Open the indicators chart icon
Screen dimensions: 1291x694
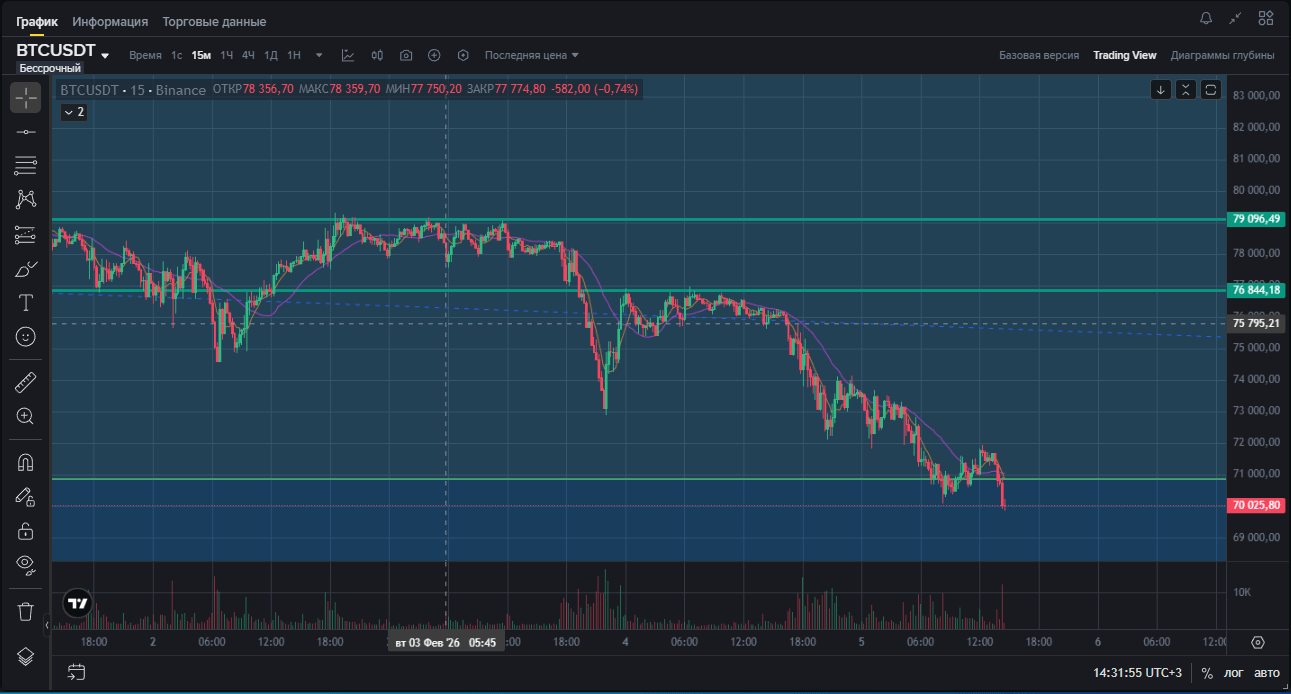pos(348,55)
